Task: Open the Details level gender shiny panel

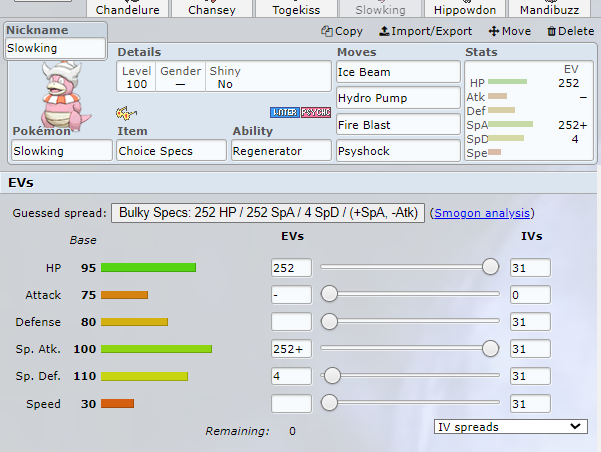Action: click(x=224, y=77)
